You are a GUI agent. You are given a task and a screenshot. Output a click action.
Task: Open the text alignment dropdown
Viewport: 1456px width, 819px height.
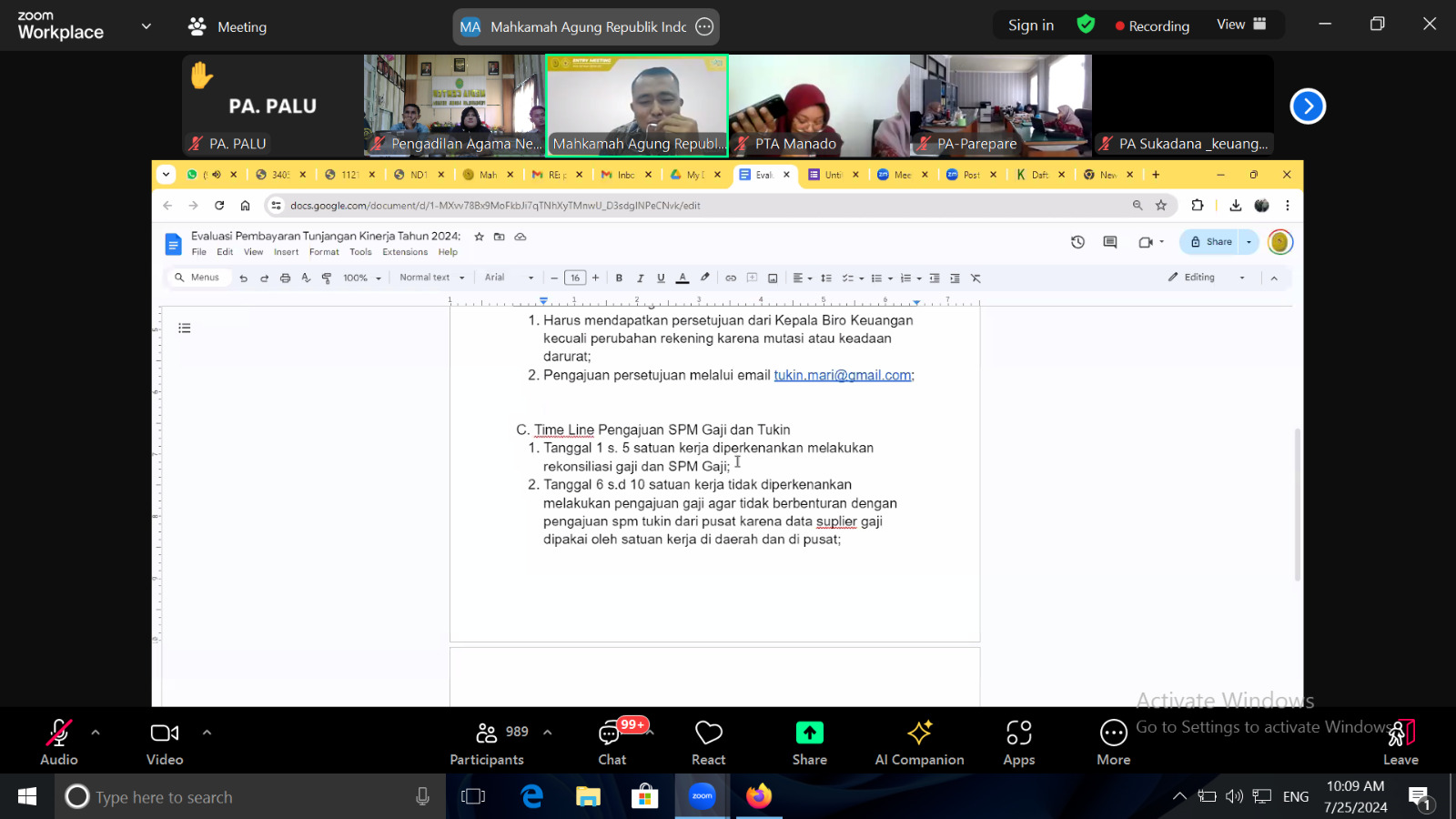point(802,278)
